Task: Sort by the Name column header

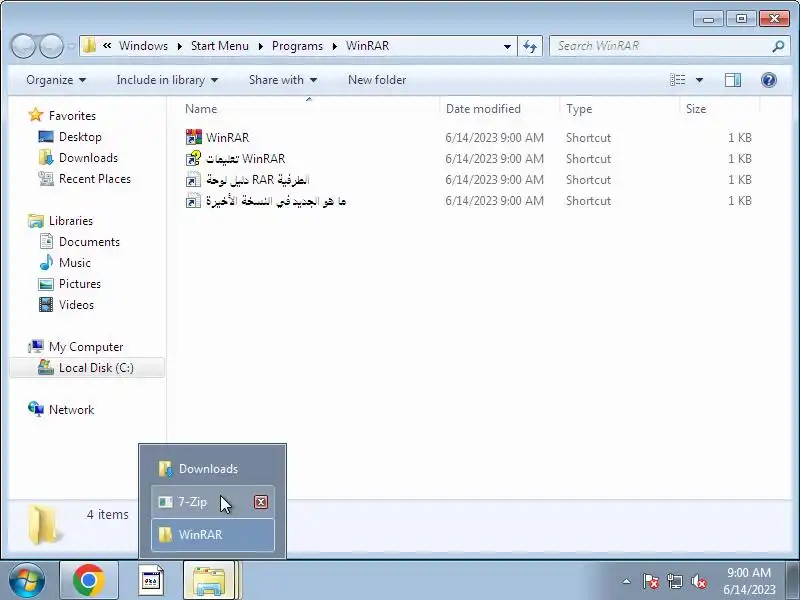Action: point(309,109)
